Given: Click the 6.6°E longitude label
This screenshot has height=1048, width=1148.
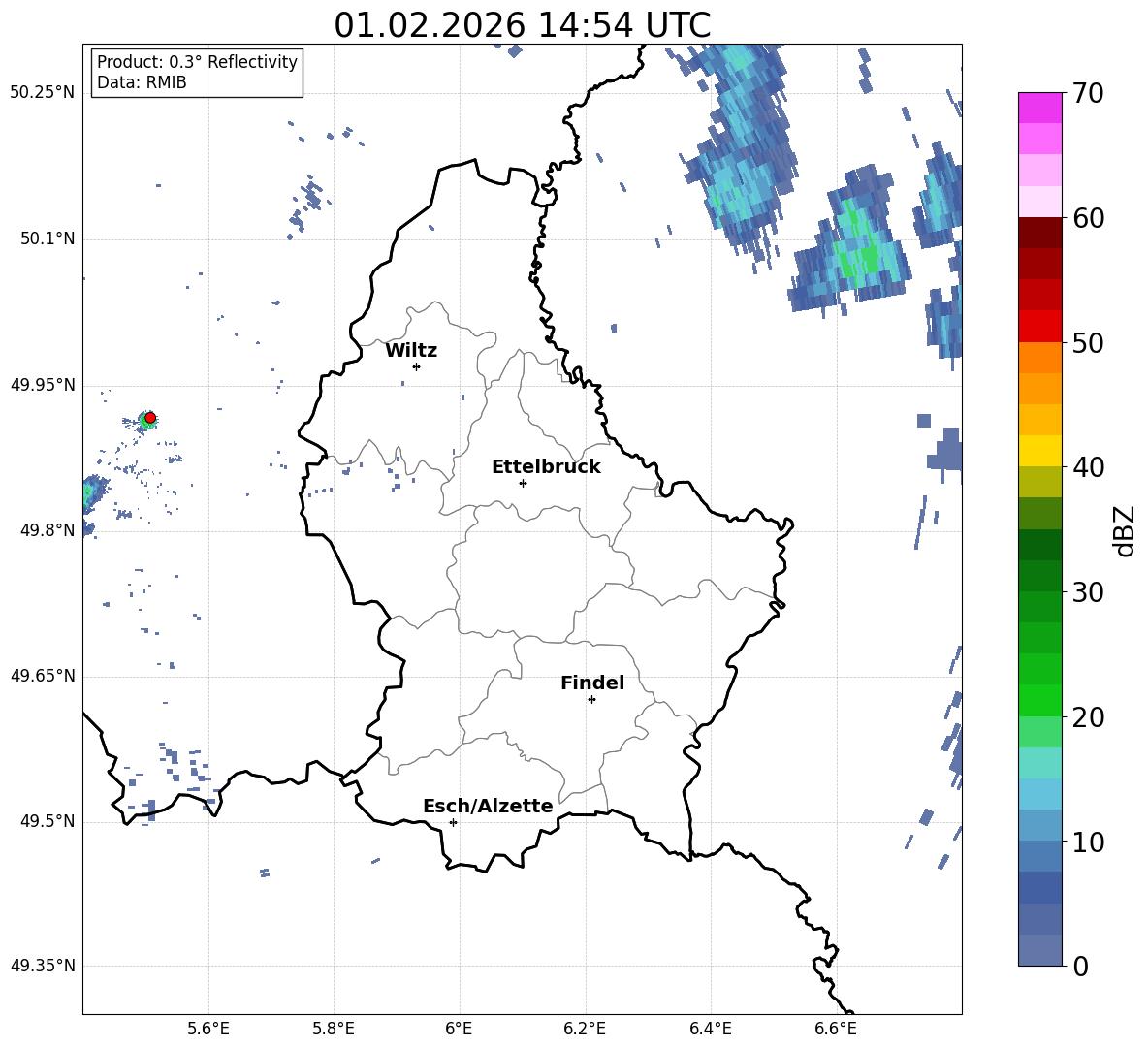Looking at the screenshot, I should [836, 1029].
